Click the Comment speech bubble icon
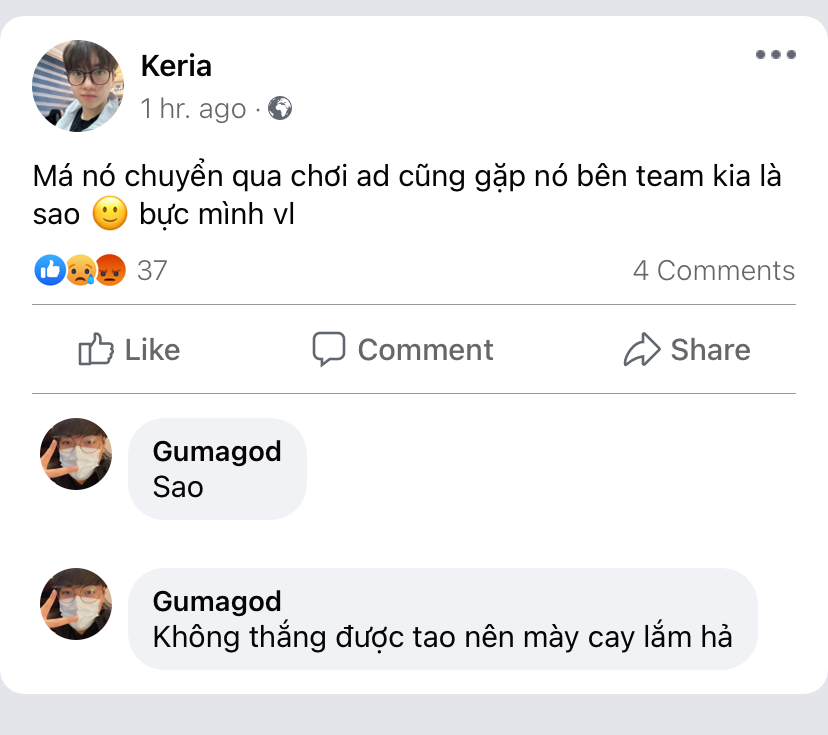This screenshot has height=735, width=828. click(x=328, y=349)
